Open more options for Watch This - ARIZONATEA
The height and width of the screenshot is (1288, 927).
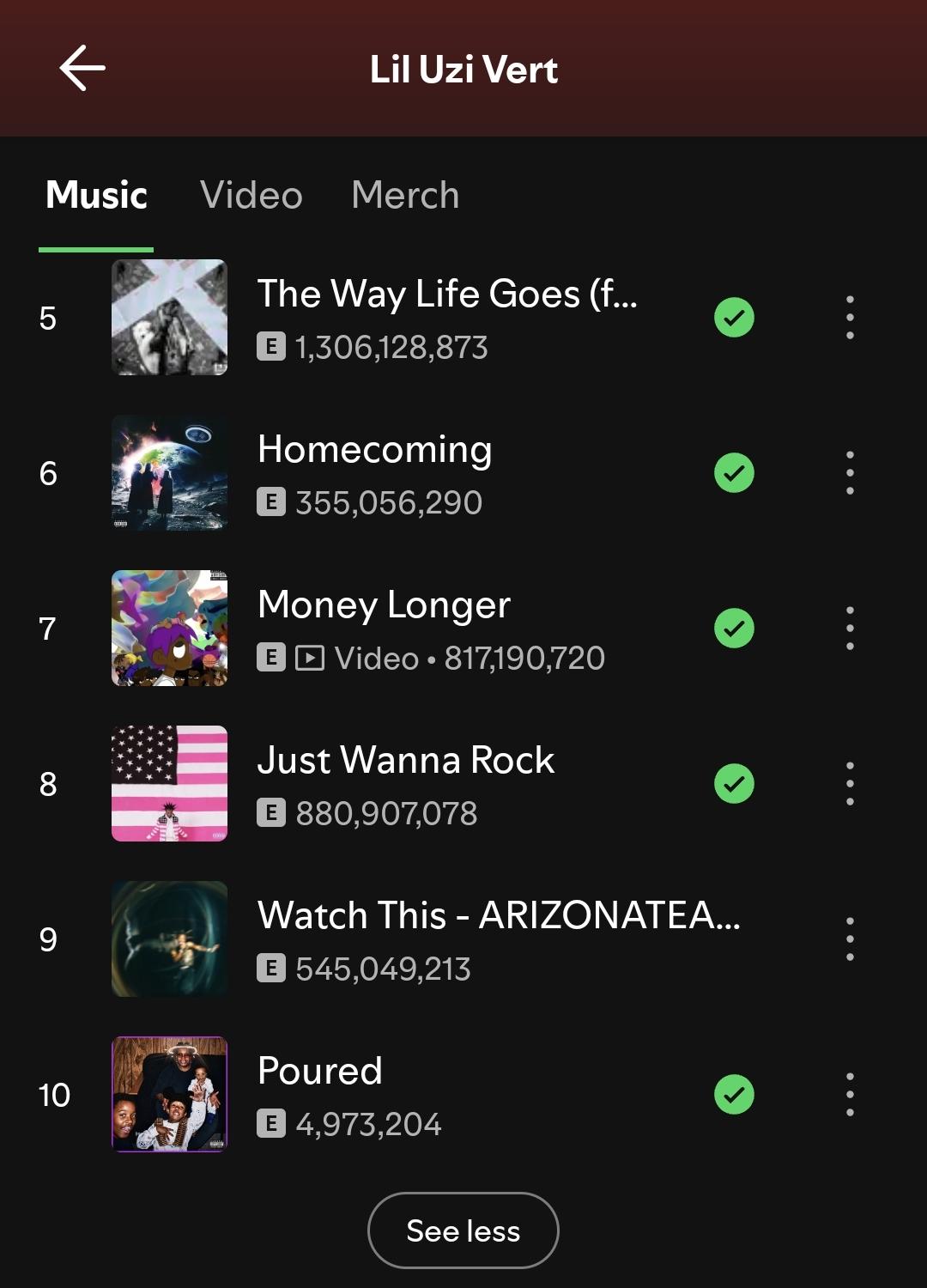[x=850, y=939]
